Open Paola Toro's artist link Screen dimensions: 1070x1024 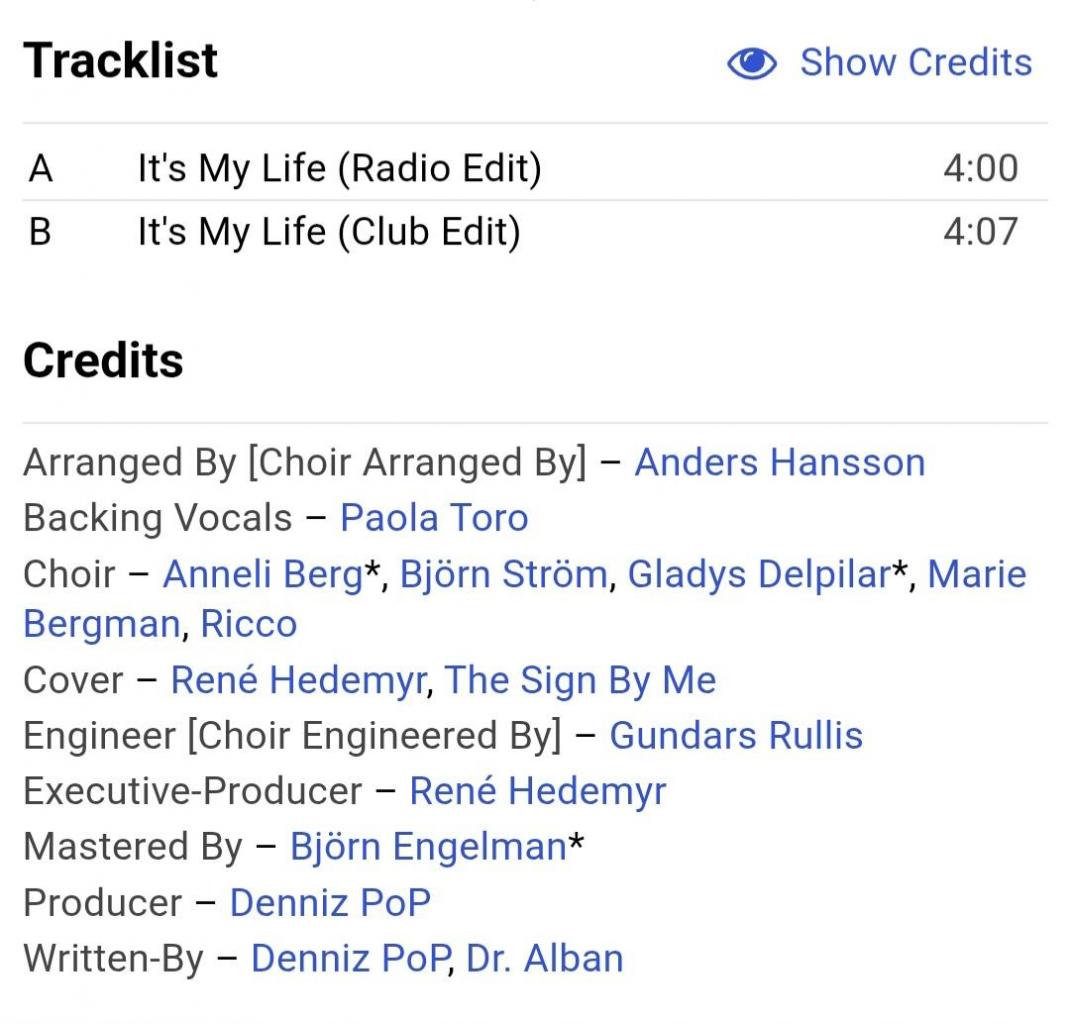(x=434, y=518)
